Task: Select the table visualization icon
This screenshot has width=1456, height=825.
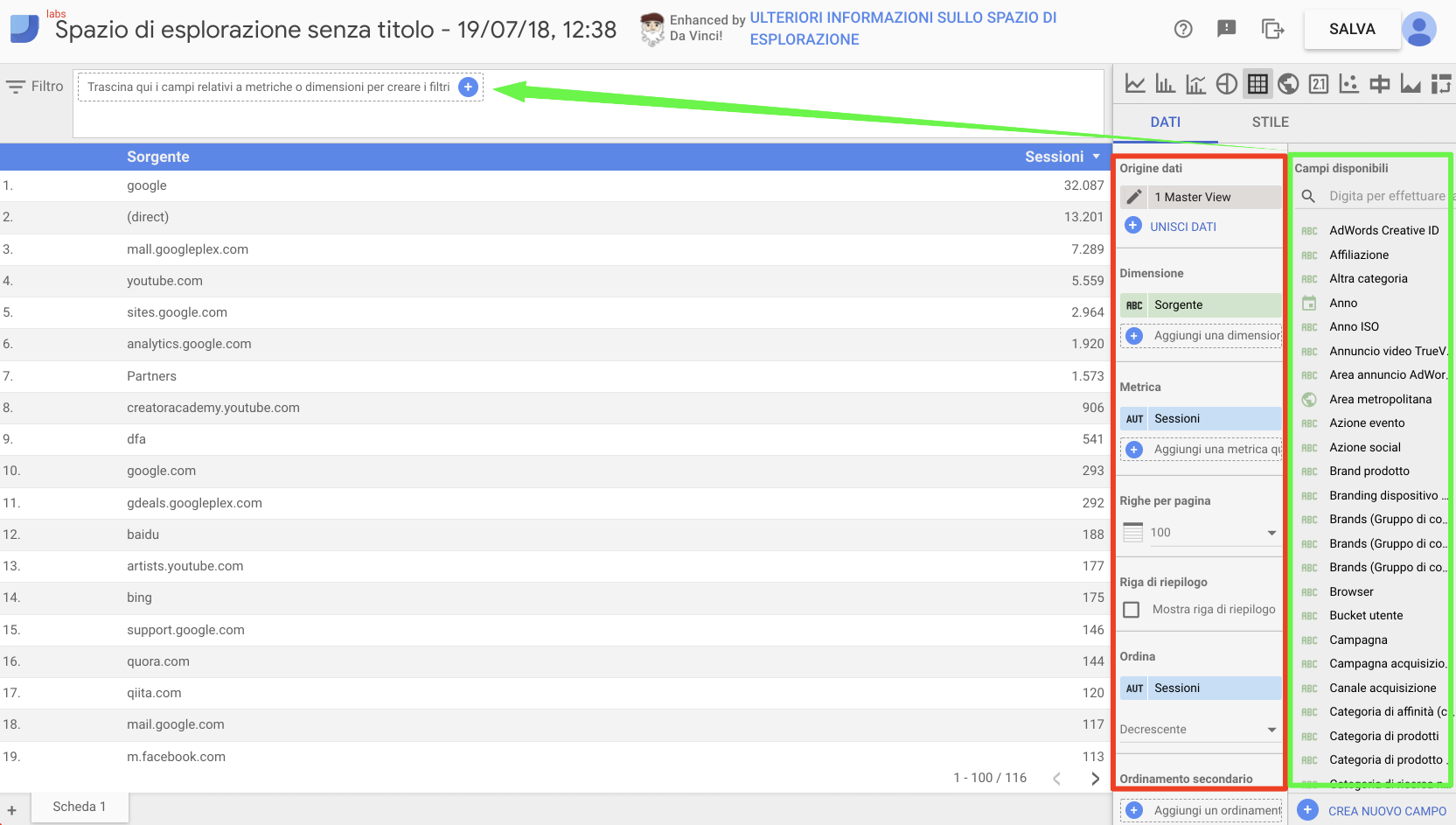Action: 1257,83
